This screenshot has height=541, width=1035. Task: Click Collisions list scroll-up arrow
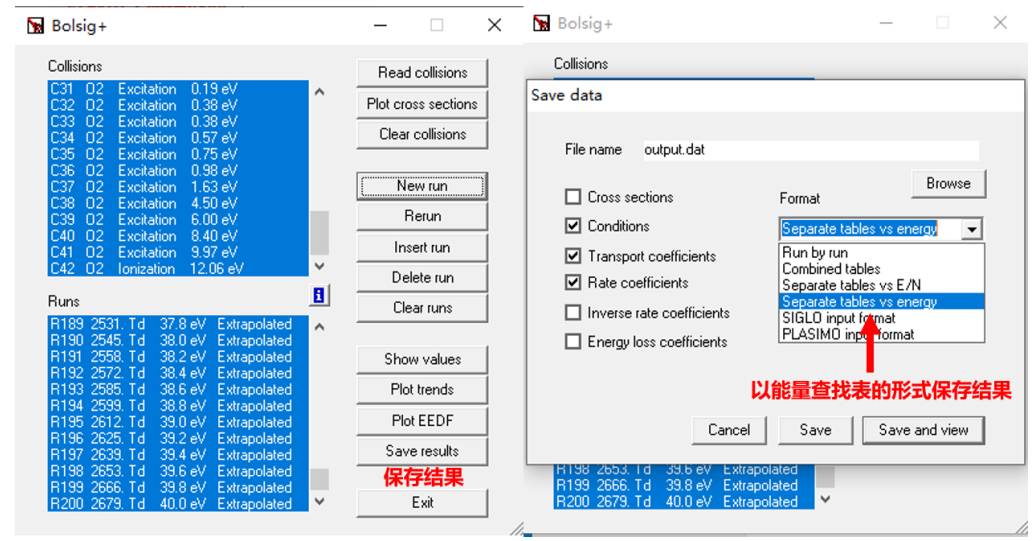pyautogui.click(x=319, y=92)
